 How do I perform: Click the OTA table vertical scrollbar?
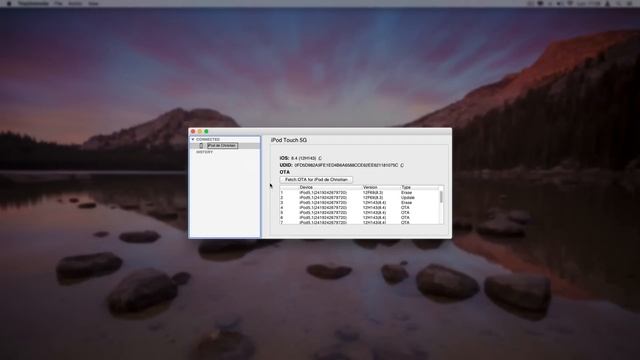pyautogui.click(x=441, y=197)
